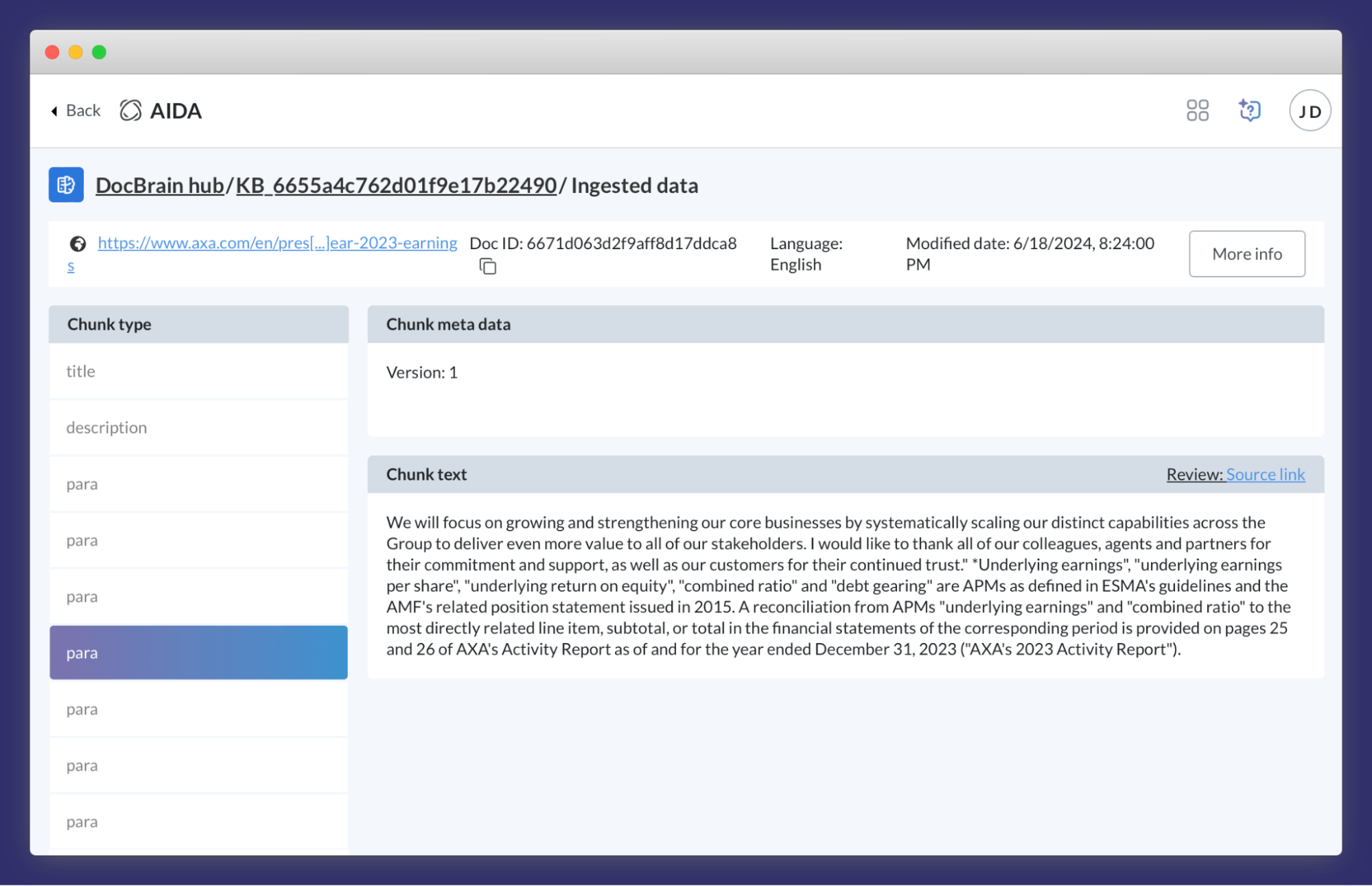The image size is (1372, 886).
Task: Click the DocBrain hub brain icon
Action: click(x=66, y=185)
